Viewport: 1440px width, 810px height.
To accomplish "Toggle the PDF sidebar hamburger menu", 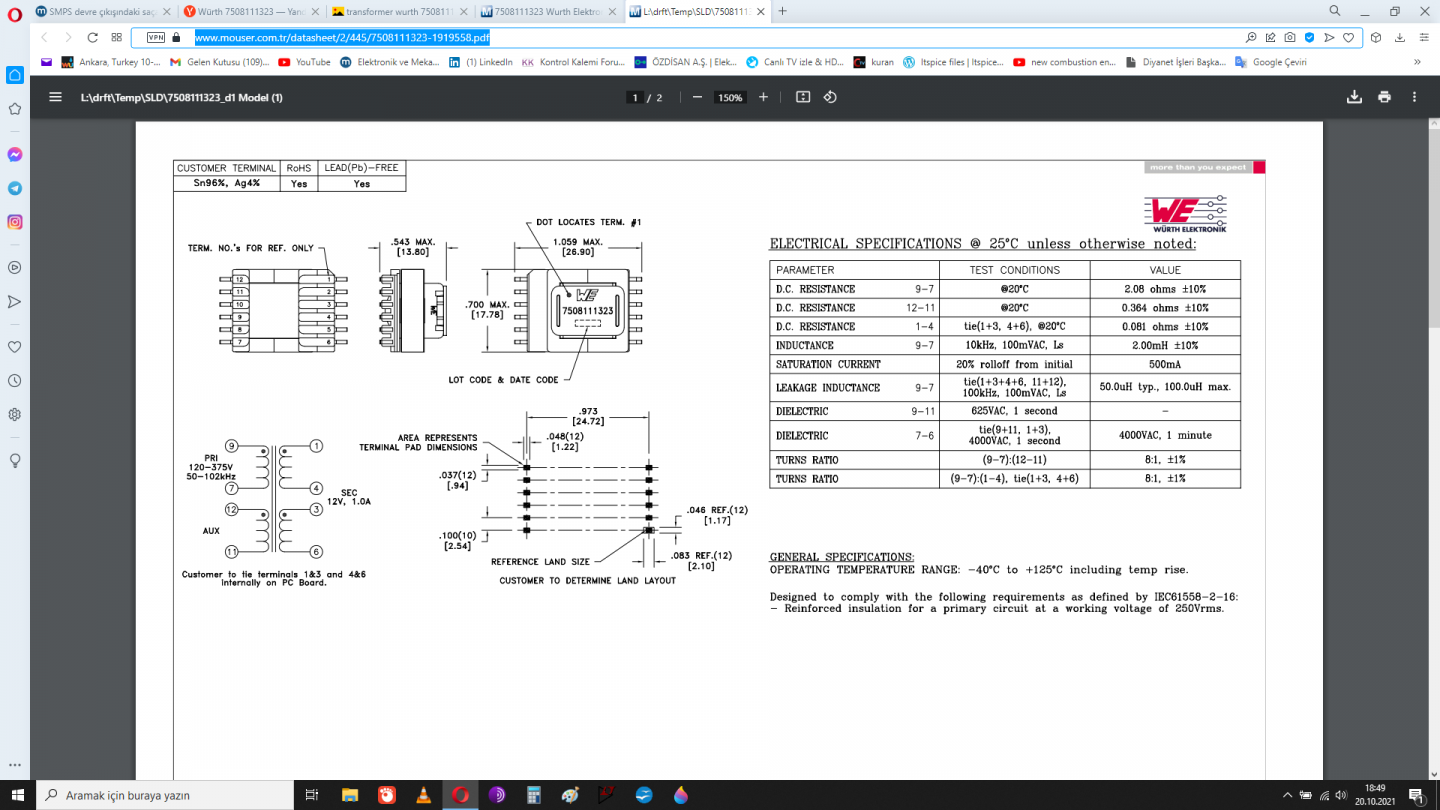I will click(x=56, y=97).
